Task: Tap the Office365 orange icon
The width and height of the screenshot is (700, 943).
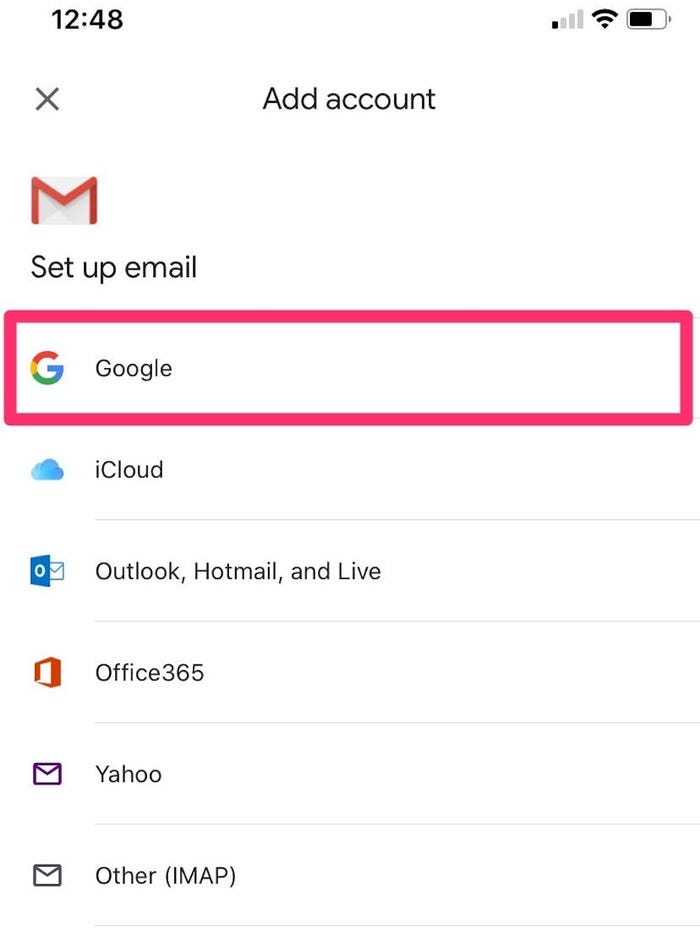Action: click(x=48, y=672)
